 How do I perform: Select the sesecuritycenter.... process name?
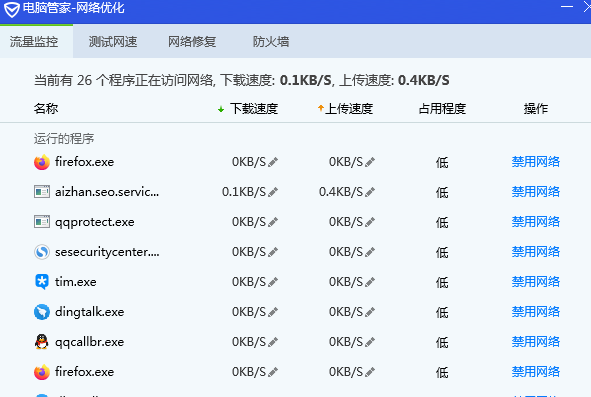[107, 252]
